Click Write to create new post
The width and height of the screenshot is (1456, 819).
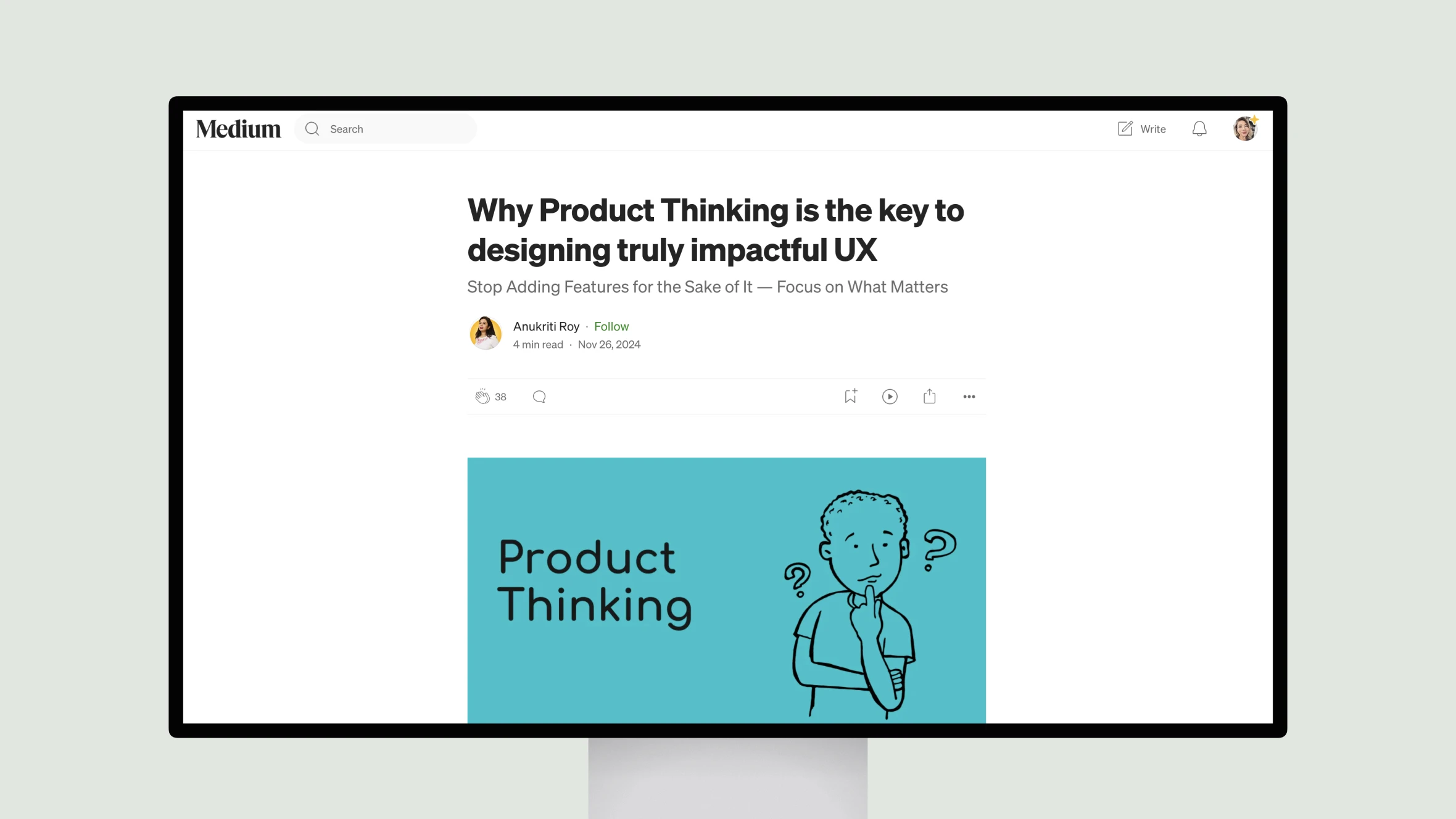pos(1142,128)
